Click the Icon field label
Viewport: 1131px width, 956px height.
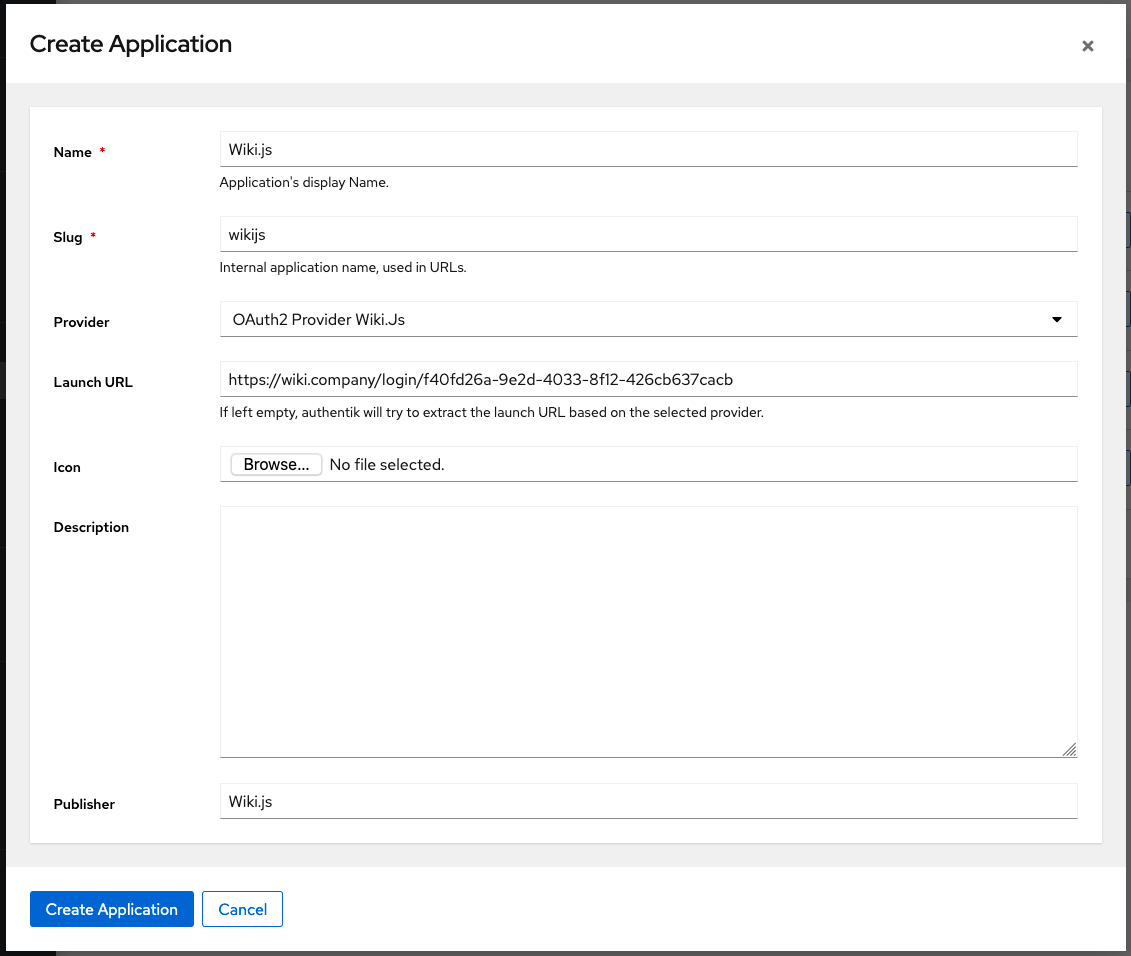67,467
